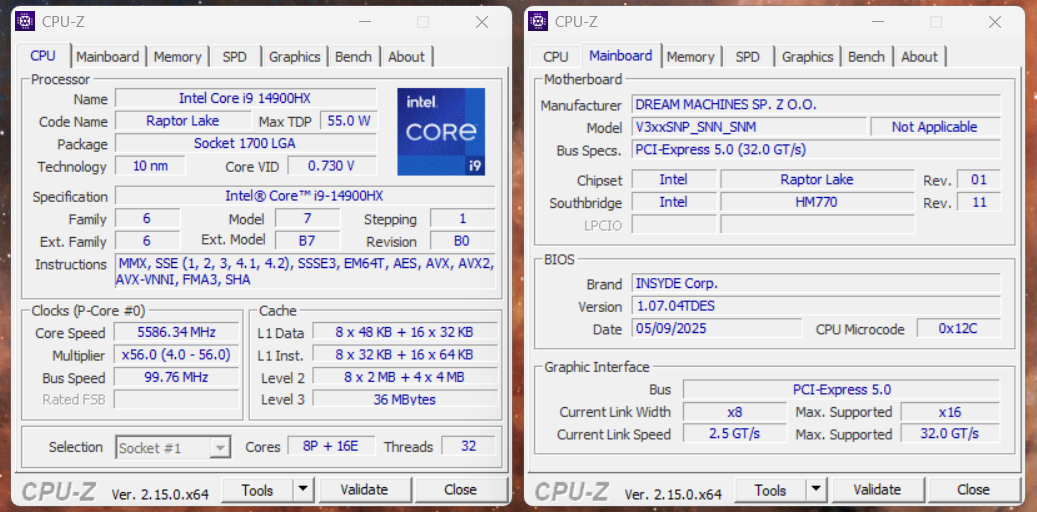Click the Ext. Model value 'B7'
Image resolution: width=1037 pixels, height=512 pixels.
click(308, 240)
